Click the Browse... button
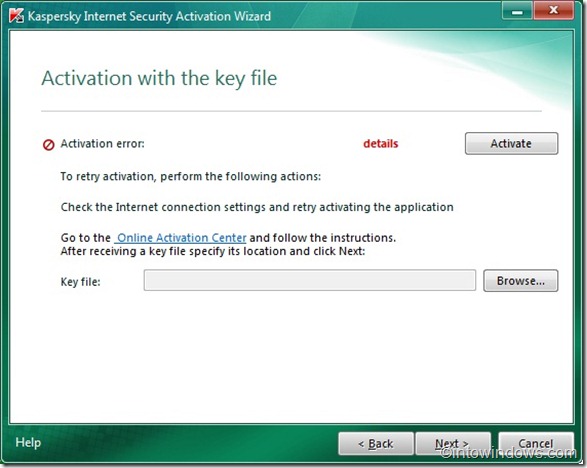The width and height of the screenshot is (587, 468). [x=520, y=281]
